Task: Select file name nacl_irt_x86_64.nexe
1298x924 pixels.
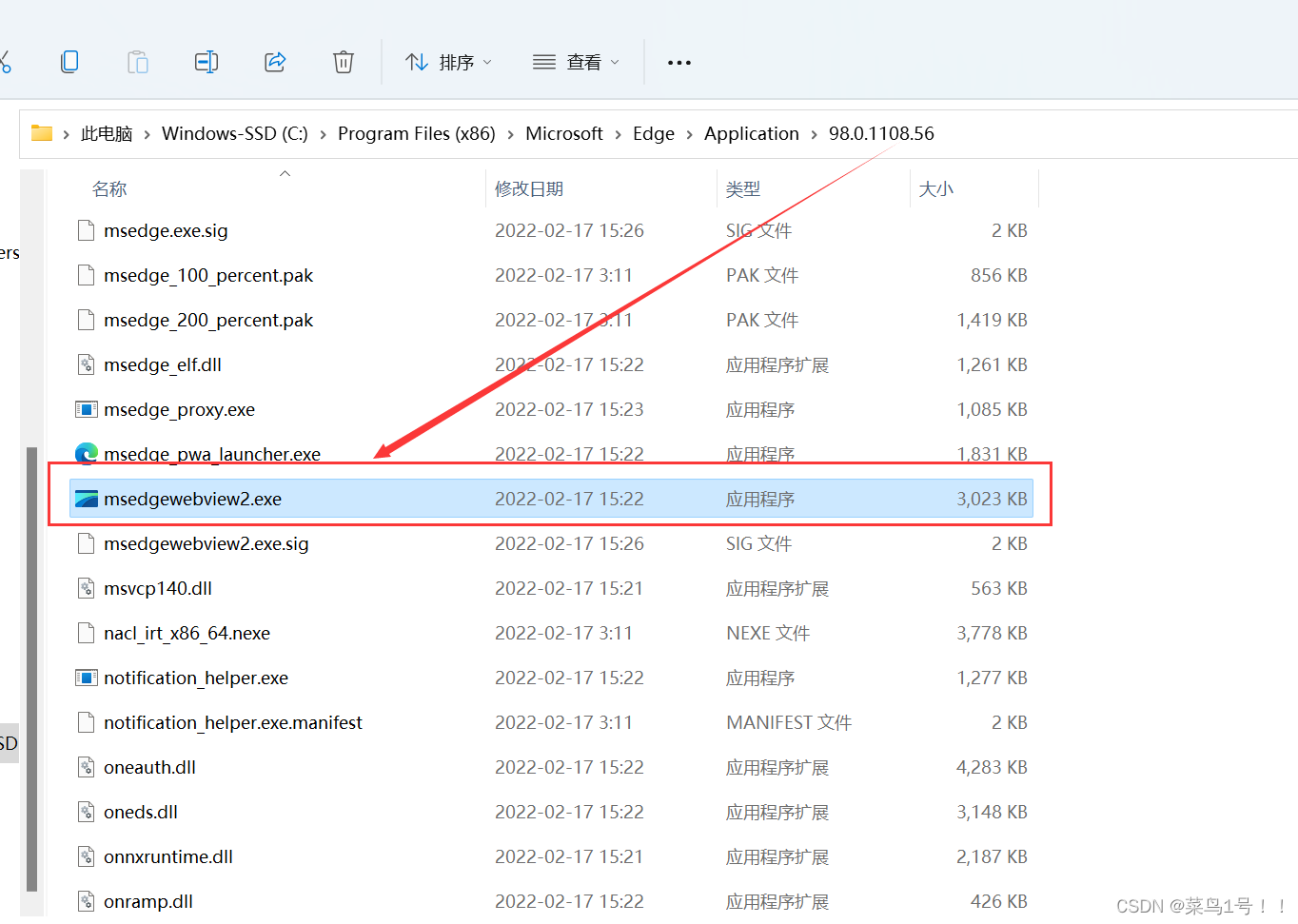Action: [x=187, y=633]
